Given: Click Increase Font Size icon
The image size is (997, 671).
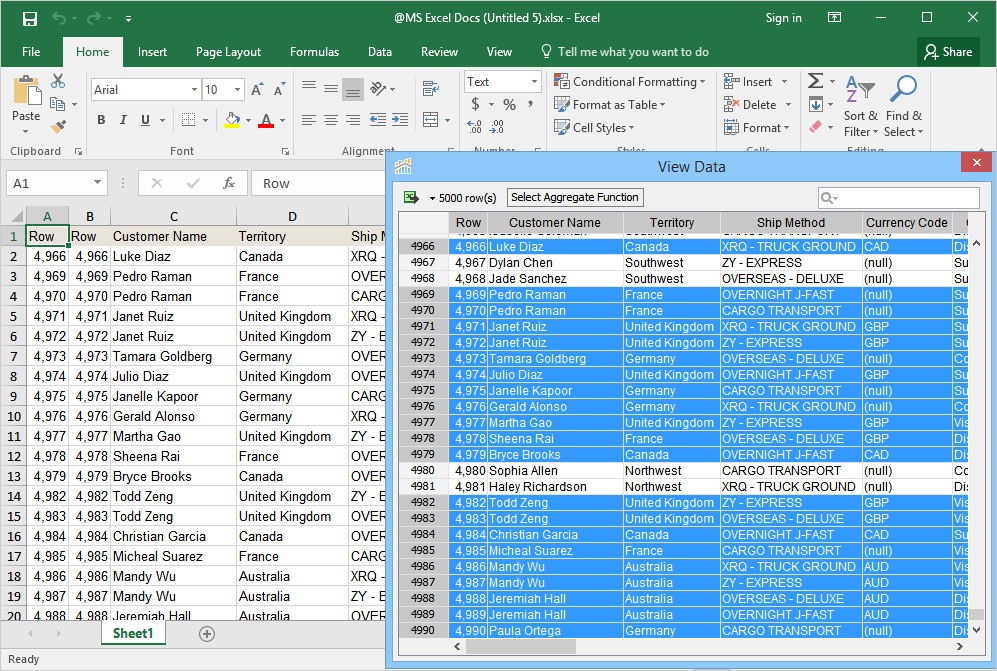Looking at the screenshot, I should pos(257,90).
